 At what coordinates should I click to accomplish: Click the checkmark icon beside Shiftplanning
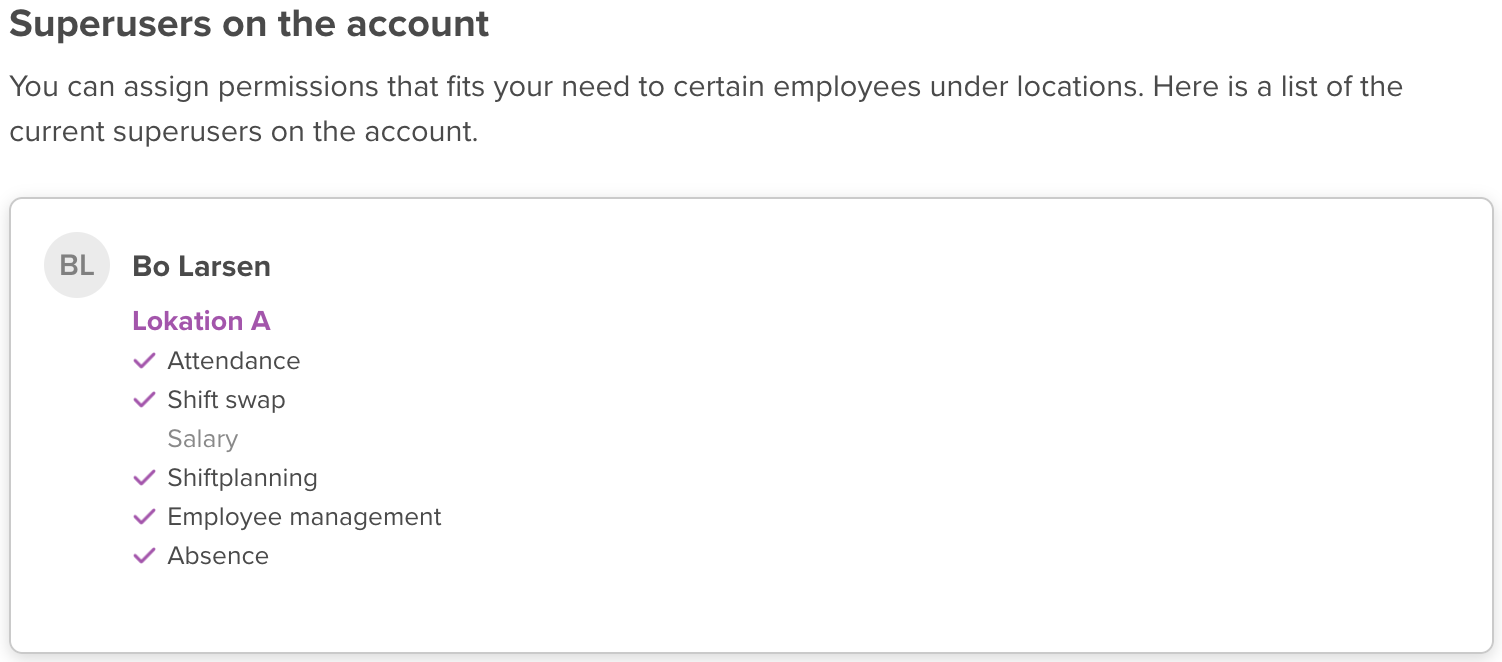145,477
